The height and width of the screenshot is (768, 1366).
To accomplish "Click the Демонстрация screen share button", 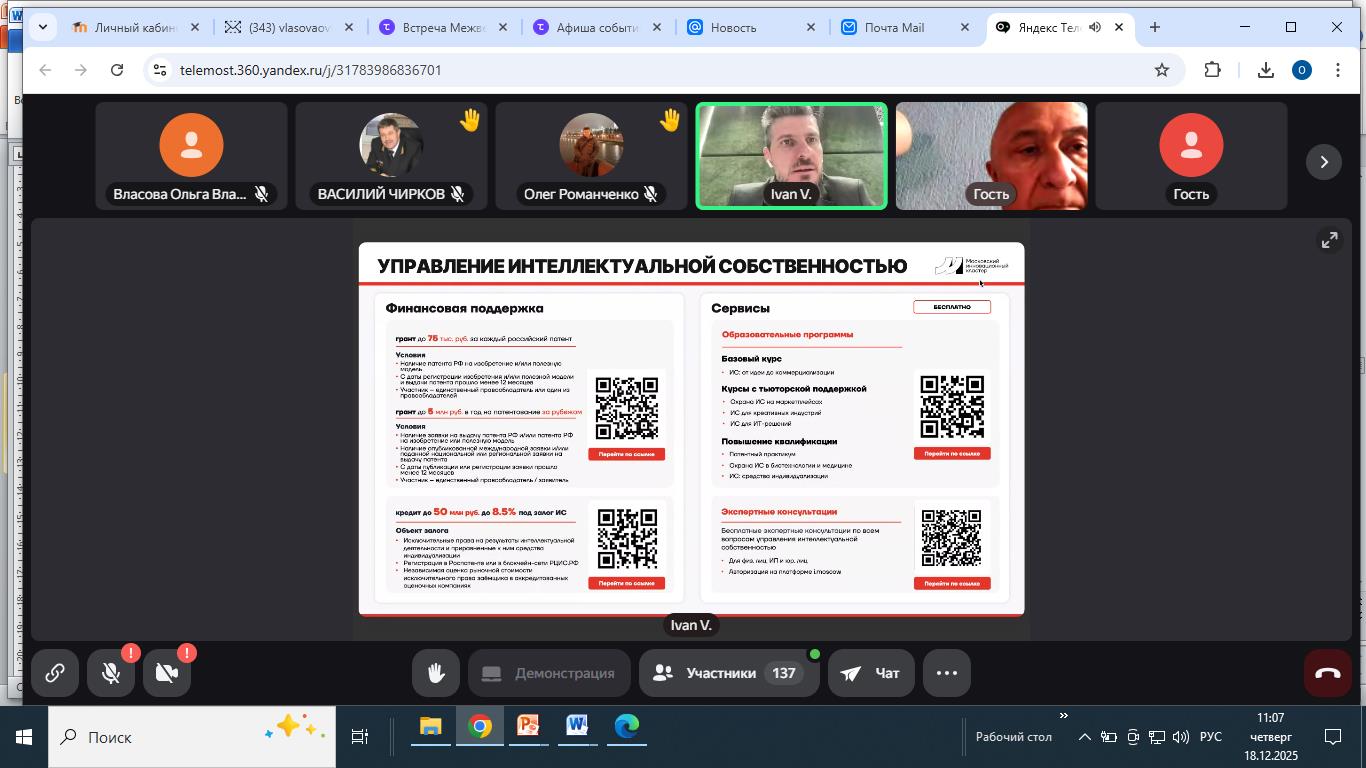I will pos(548,673).
